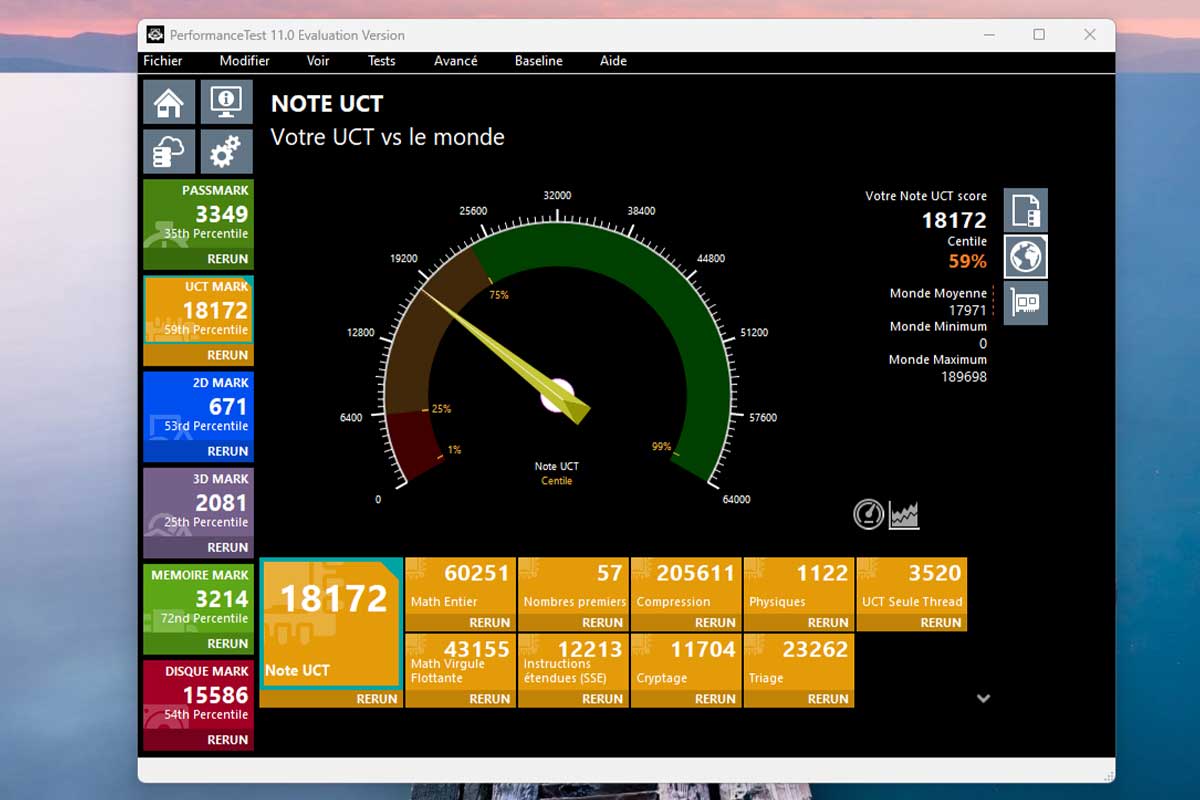Click the UCT Seule Thread 3520 tile
1200x800 pixels.
tap(912, 586)
